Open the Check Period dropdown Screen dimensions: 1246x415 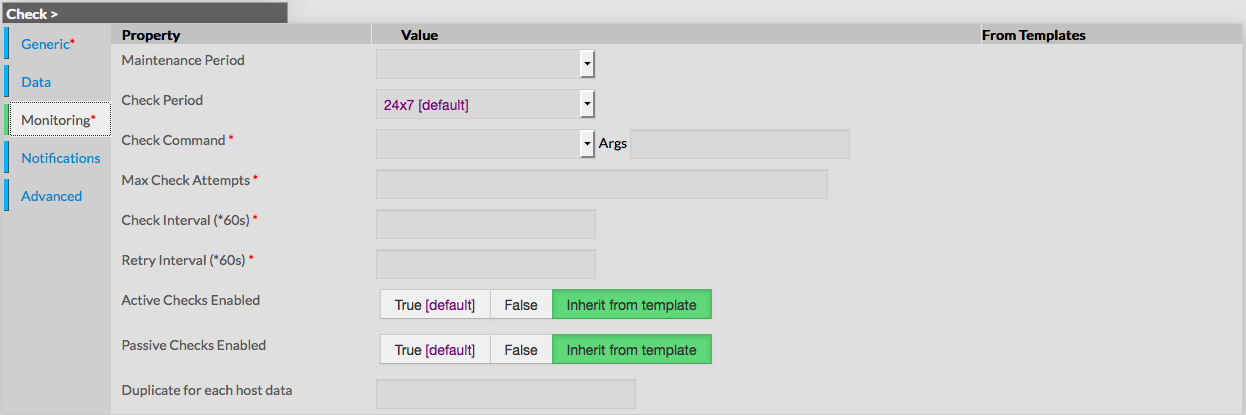(486, 104)
